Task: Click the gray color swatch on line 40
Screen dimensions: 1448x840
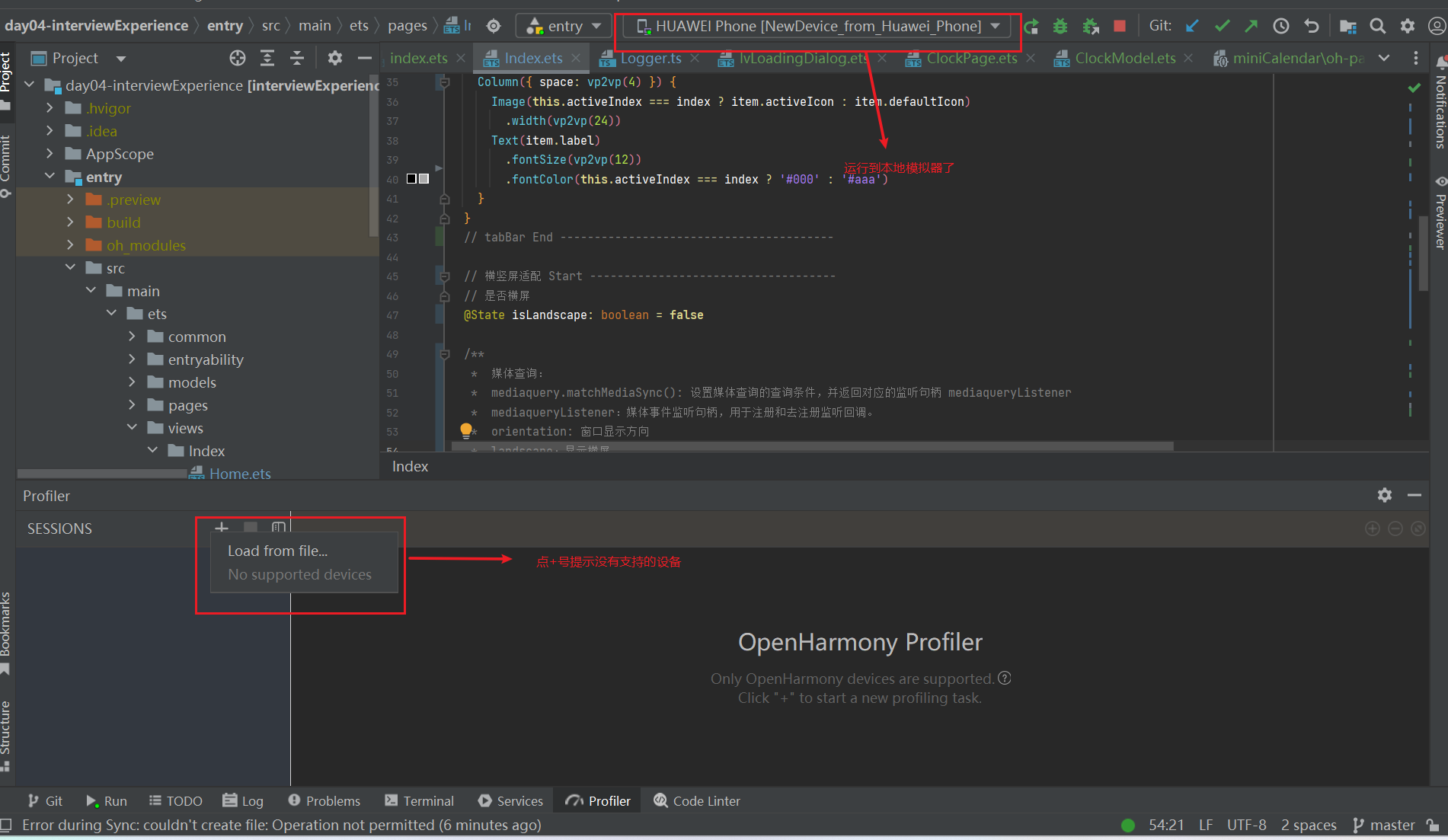Action: 424,178
